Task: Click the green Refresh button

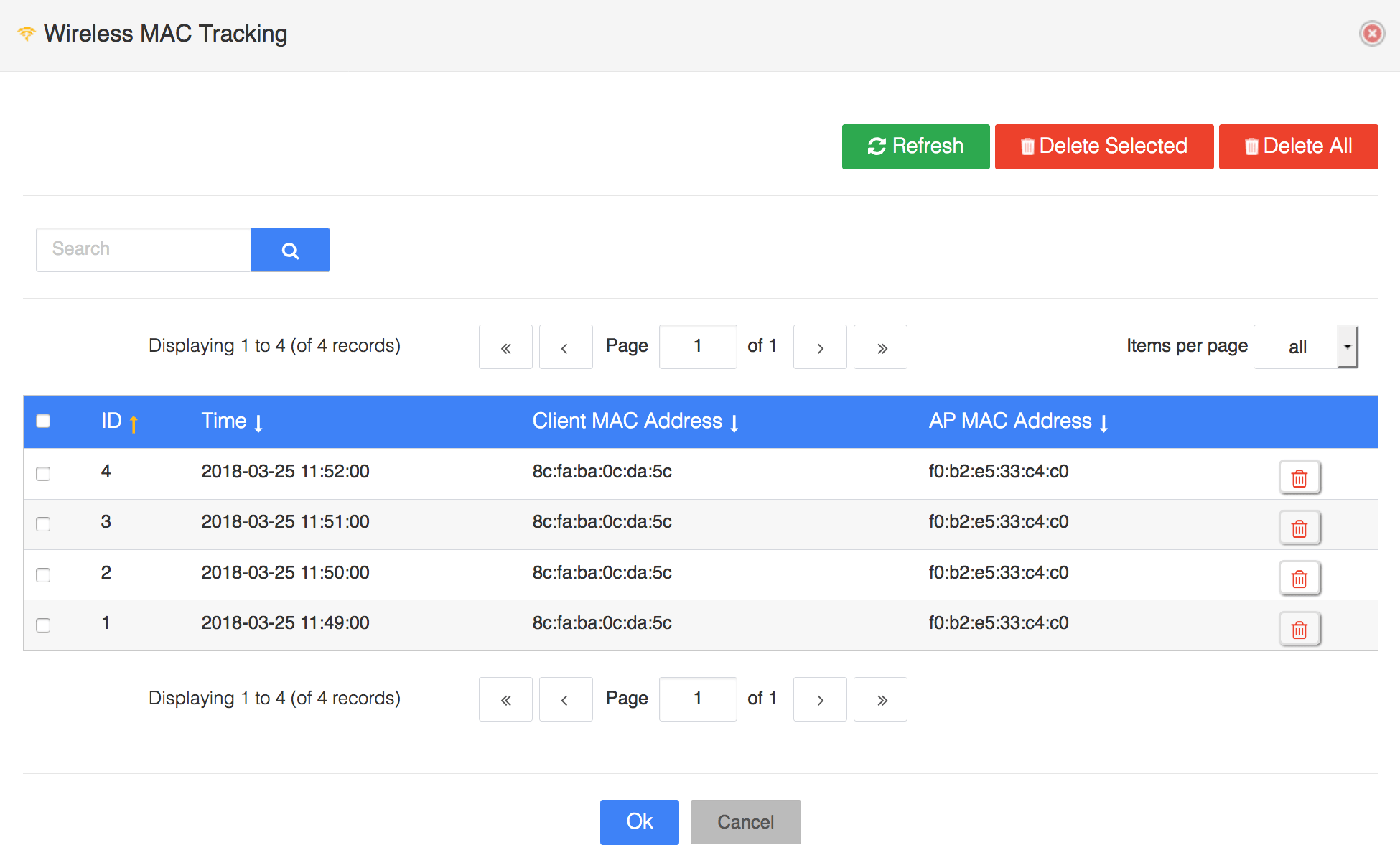Action: click(x=915, y=146)
